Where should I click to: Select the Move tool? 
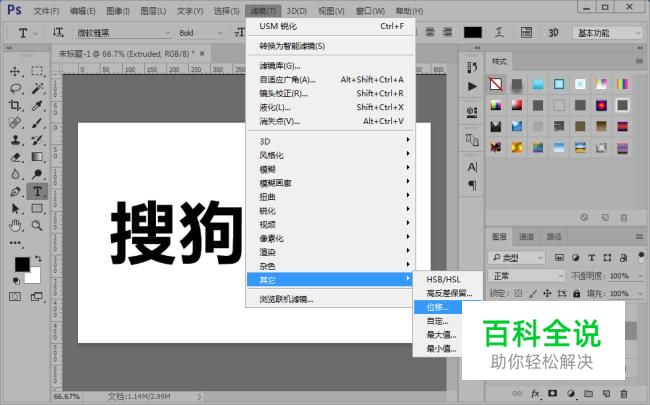pyautogui.click(x=15, y=71)
